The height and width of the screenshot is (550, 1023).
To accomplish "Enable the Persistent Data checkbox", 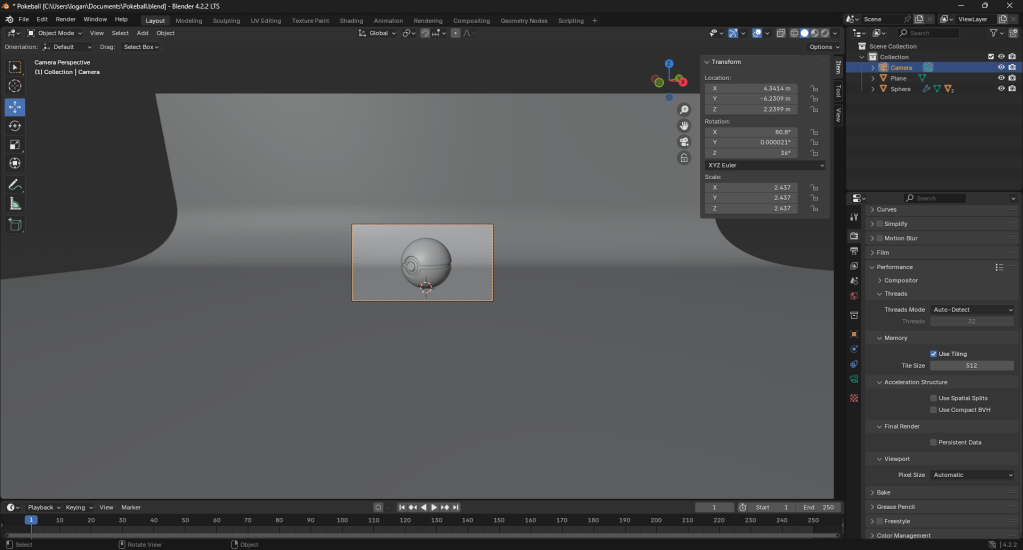I will (933, 442).
